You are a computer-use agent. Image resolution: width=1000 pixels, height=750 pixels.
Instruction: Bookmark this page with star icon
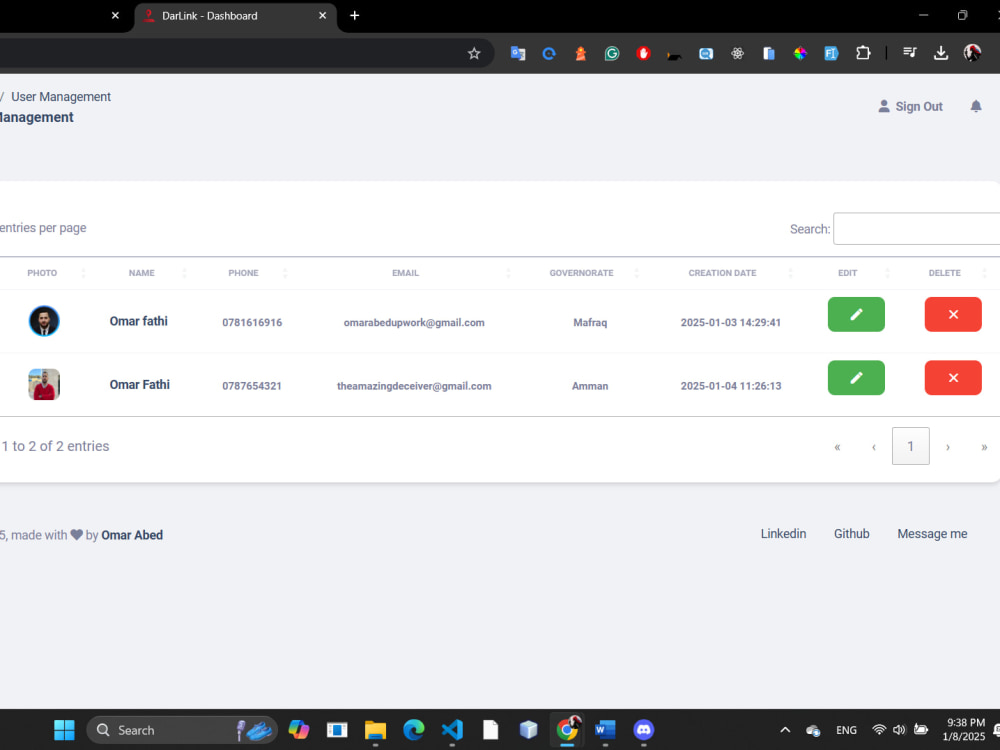(x=474, y=54)
